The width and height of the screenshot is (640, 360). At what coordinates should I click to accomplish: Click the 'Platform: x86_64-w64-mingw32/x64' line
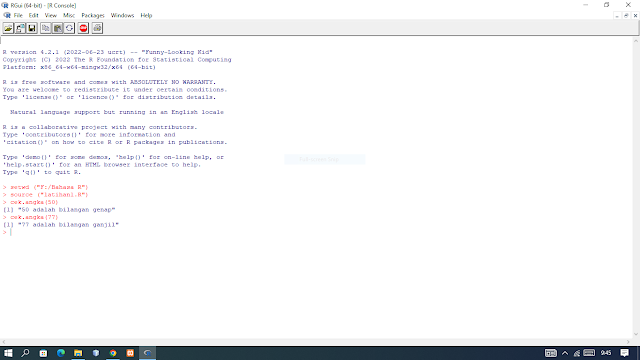click(x=79, y=67)
